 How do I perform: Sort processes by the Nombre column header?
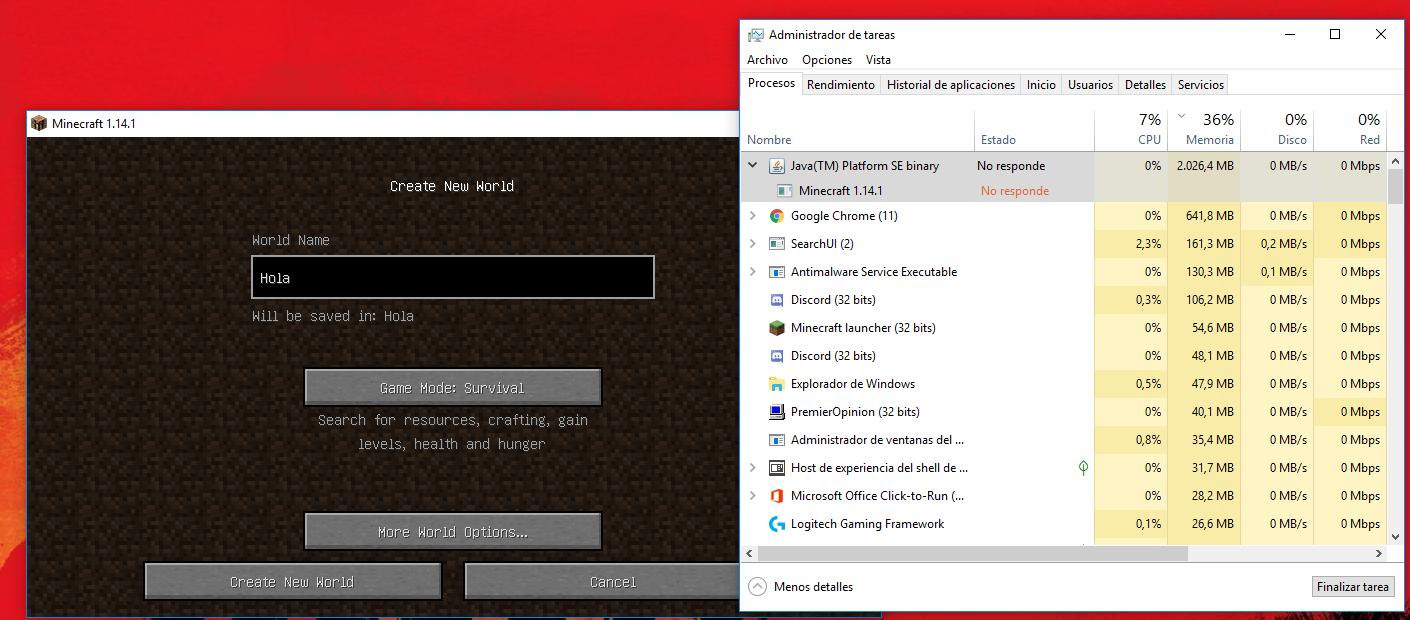click(x=858, y=130)
